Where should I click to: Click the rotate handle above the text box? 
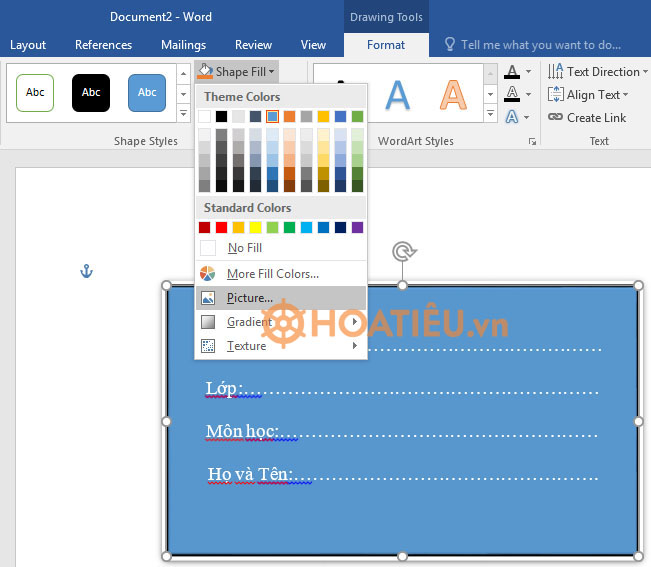402,251
